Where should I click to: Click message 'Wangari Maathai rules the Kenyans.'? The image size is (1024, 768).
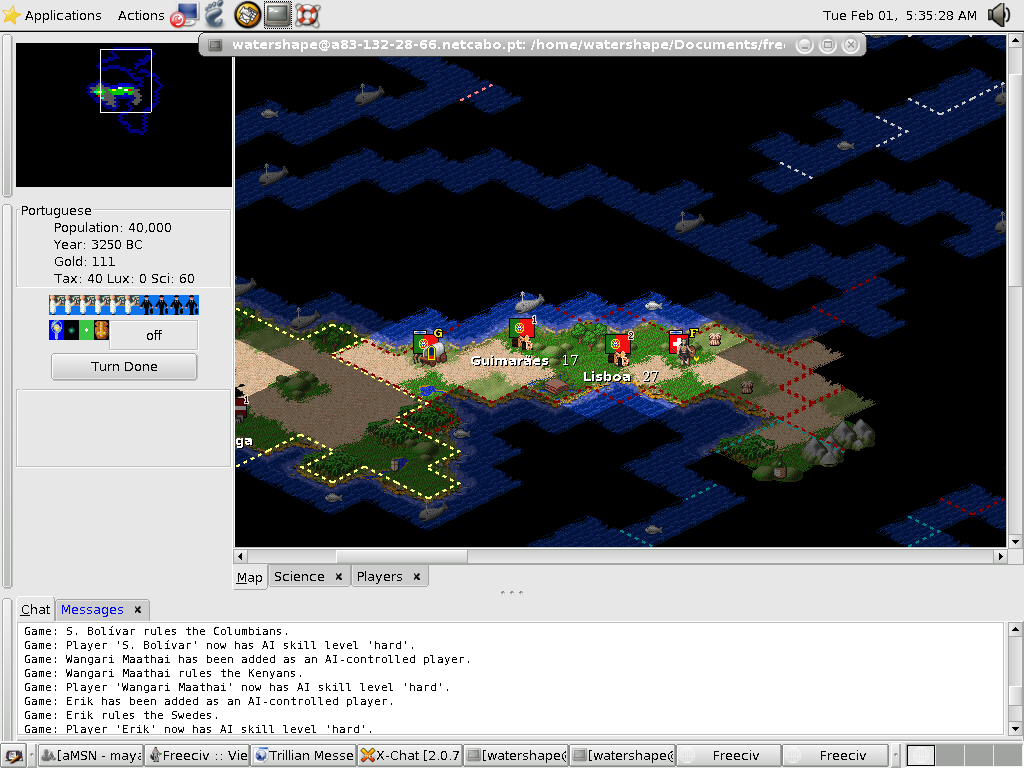pos(163,673)
